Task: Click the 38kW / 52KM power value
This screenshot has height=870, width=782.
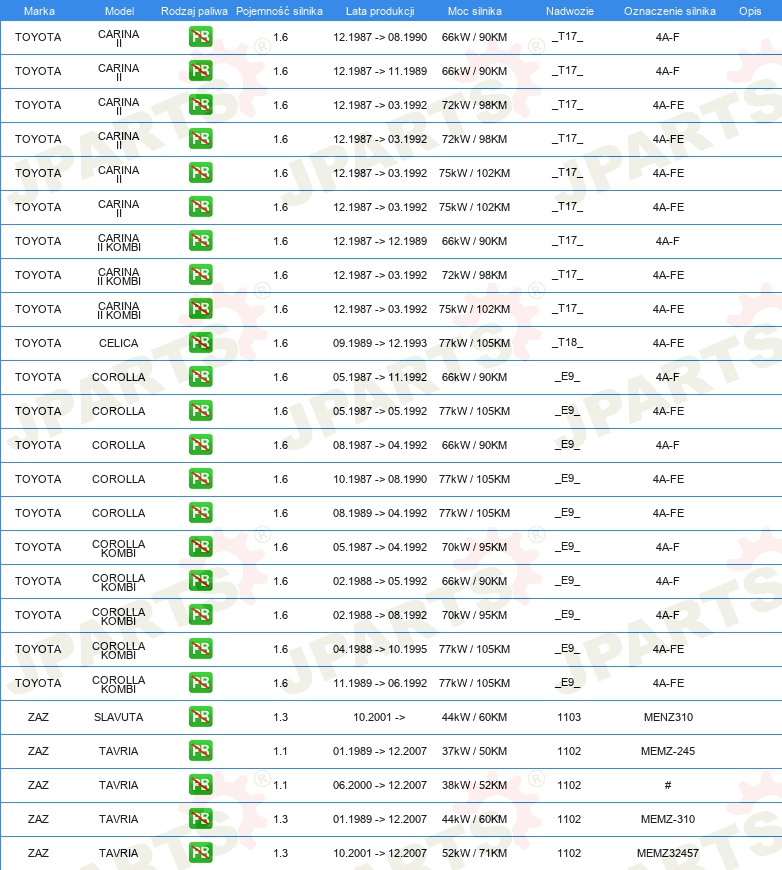Action: point(474,785)
